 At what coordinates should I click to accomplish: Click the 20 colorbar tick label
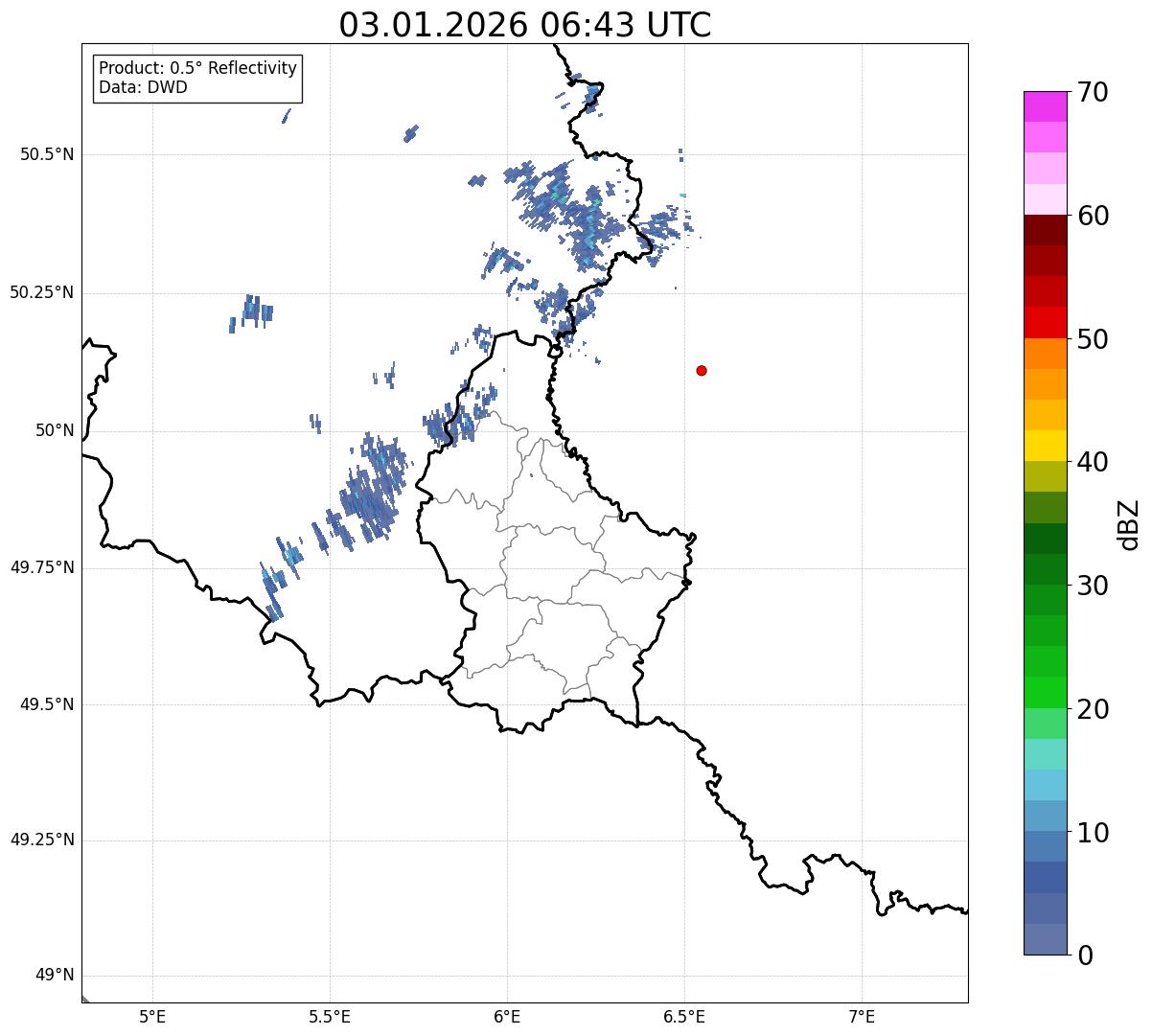1093,709
